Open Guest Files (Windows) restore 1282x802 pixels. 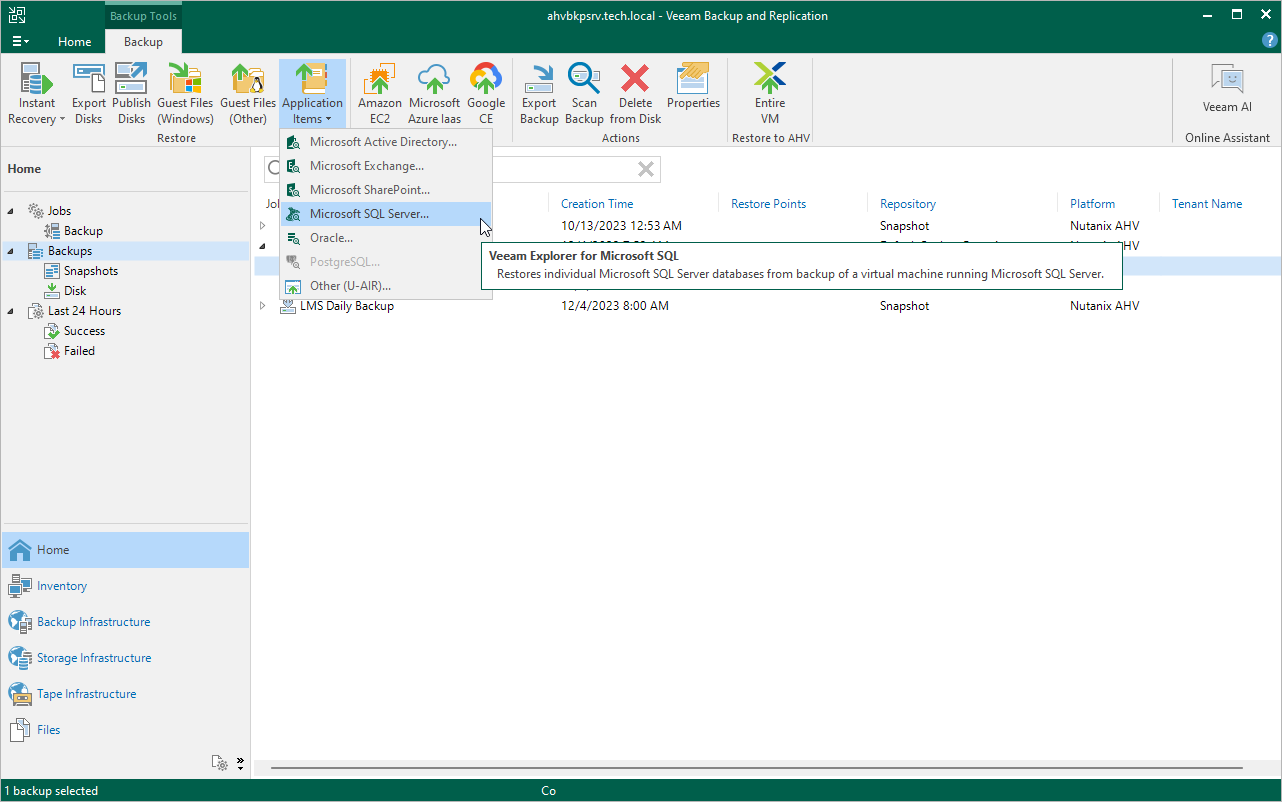185,94
